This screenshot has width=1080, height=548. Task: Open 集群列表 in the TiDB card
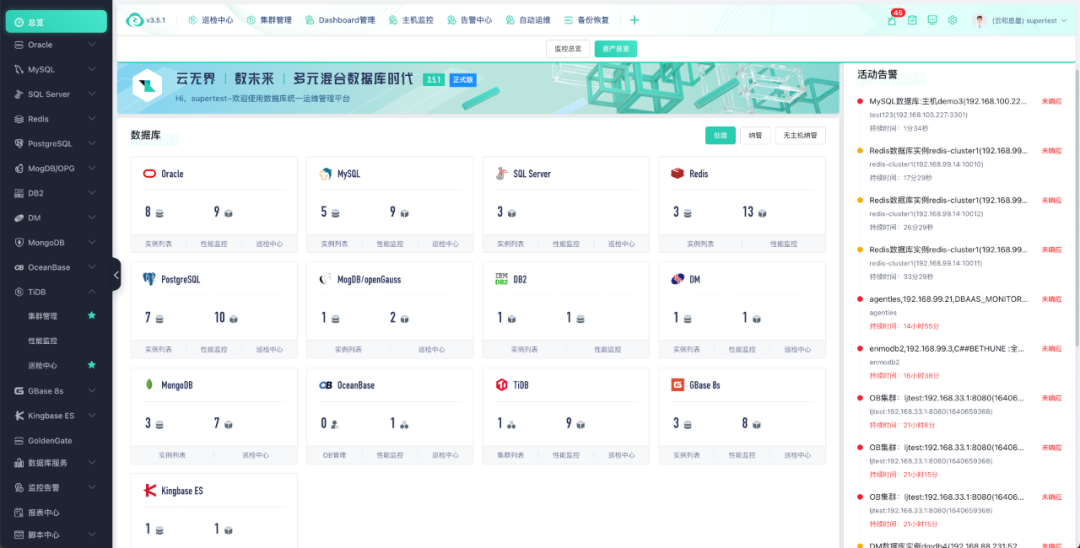click(510, 455)
